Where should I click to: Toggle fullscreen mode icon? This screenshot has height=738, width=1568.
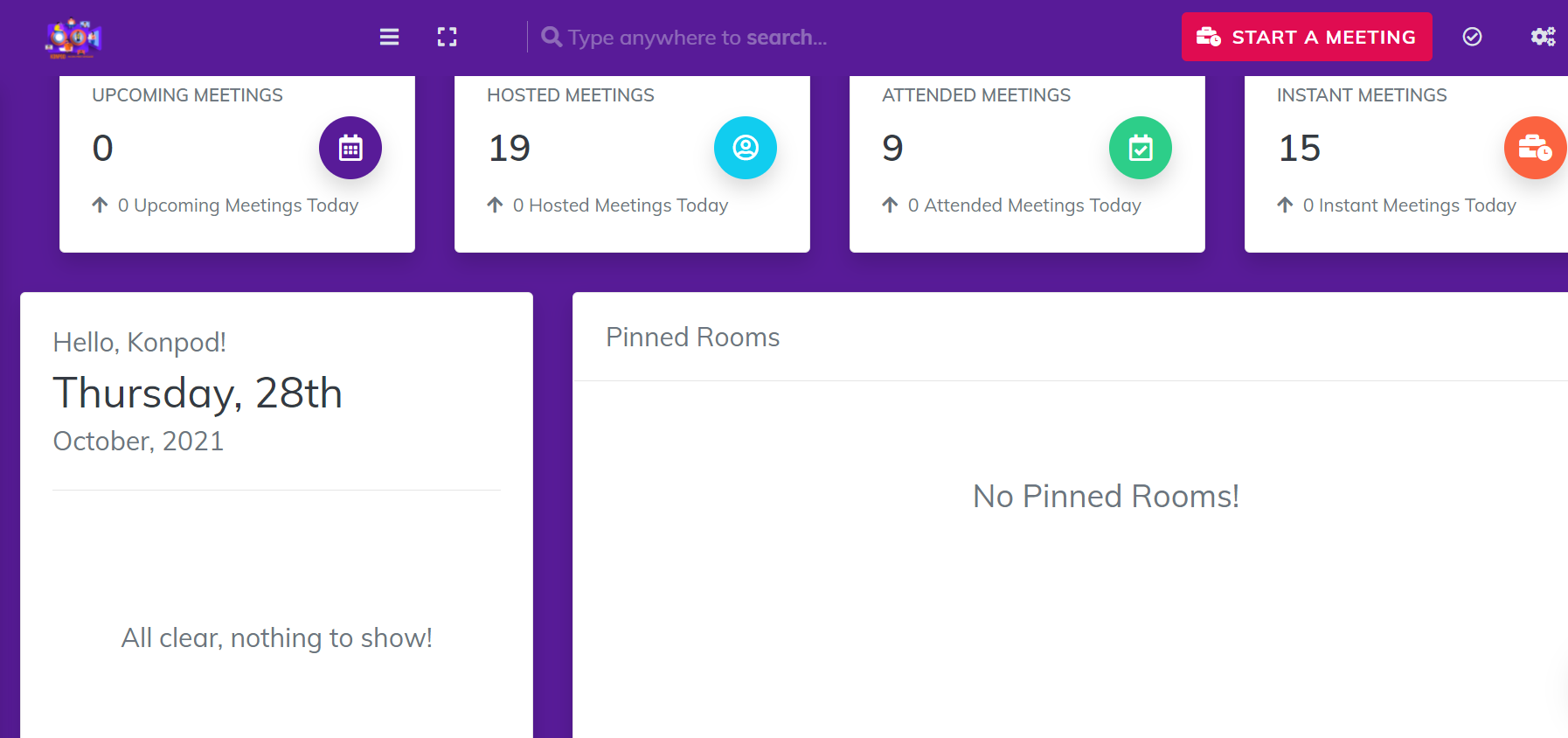447,37
